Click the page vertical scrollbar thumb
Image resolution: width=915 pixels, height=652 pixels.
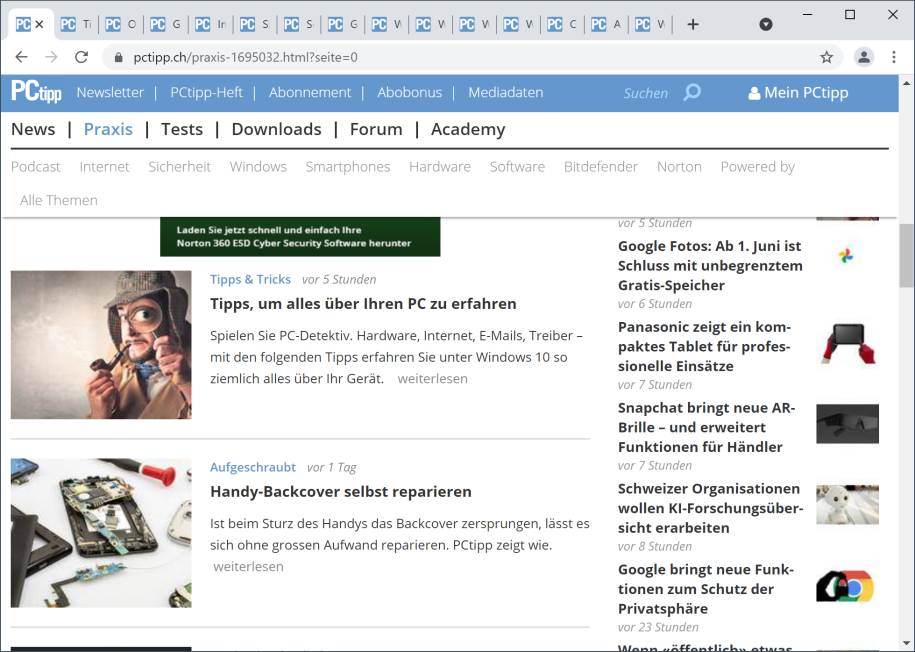pos(906,256)
